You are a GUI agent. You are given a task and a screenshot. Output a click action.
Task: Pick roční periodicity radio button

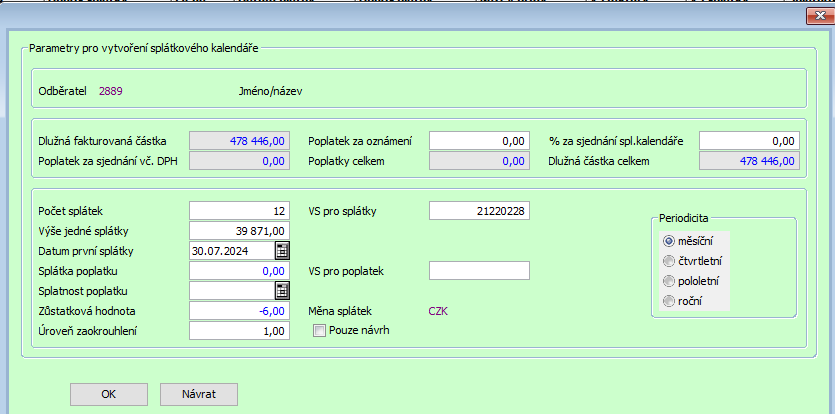tap(668, 301)
